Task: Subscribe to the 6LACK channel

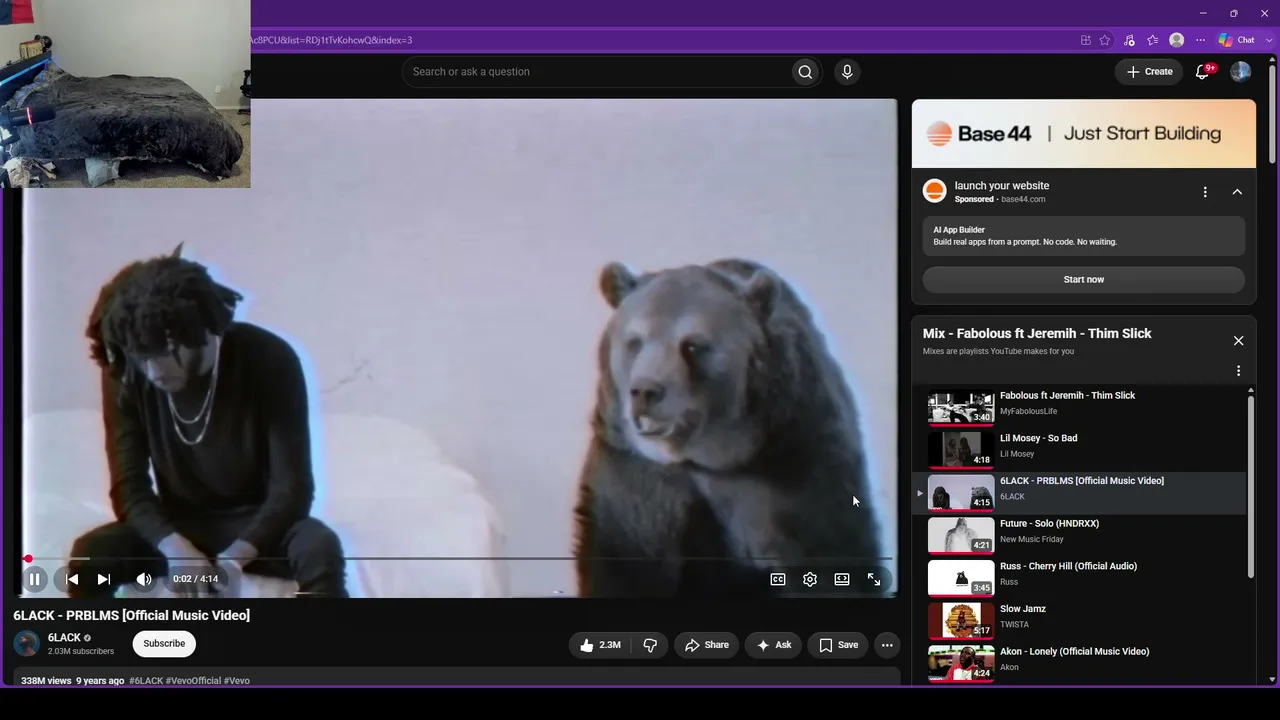Action: coord(164,644)
